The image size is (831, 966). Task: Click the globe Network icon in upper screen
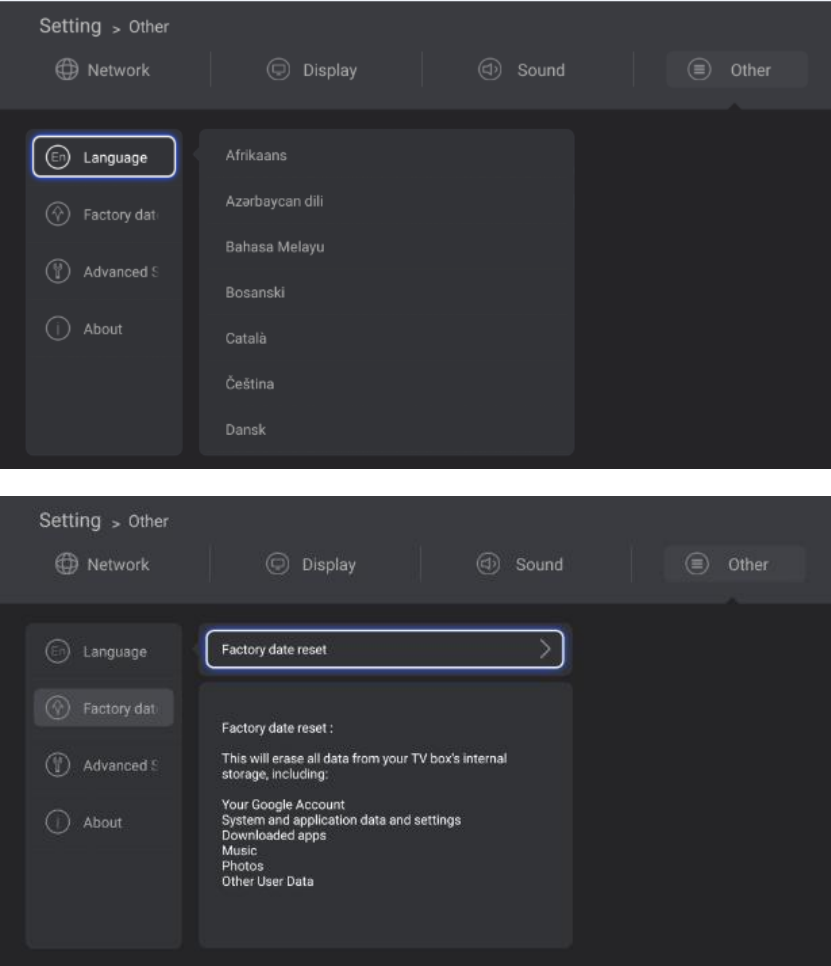click(x=65, y=70)
